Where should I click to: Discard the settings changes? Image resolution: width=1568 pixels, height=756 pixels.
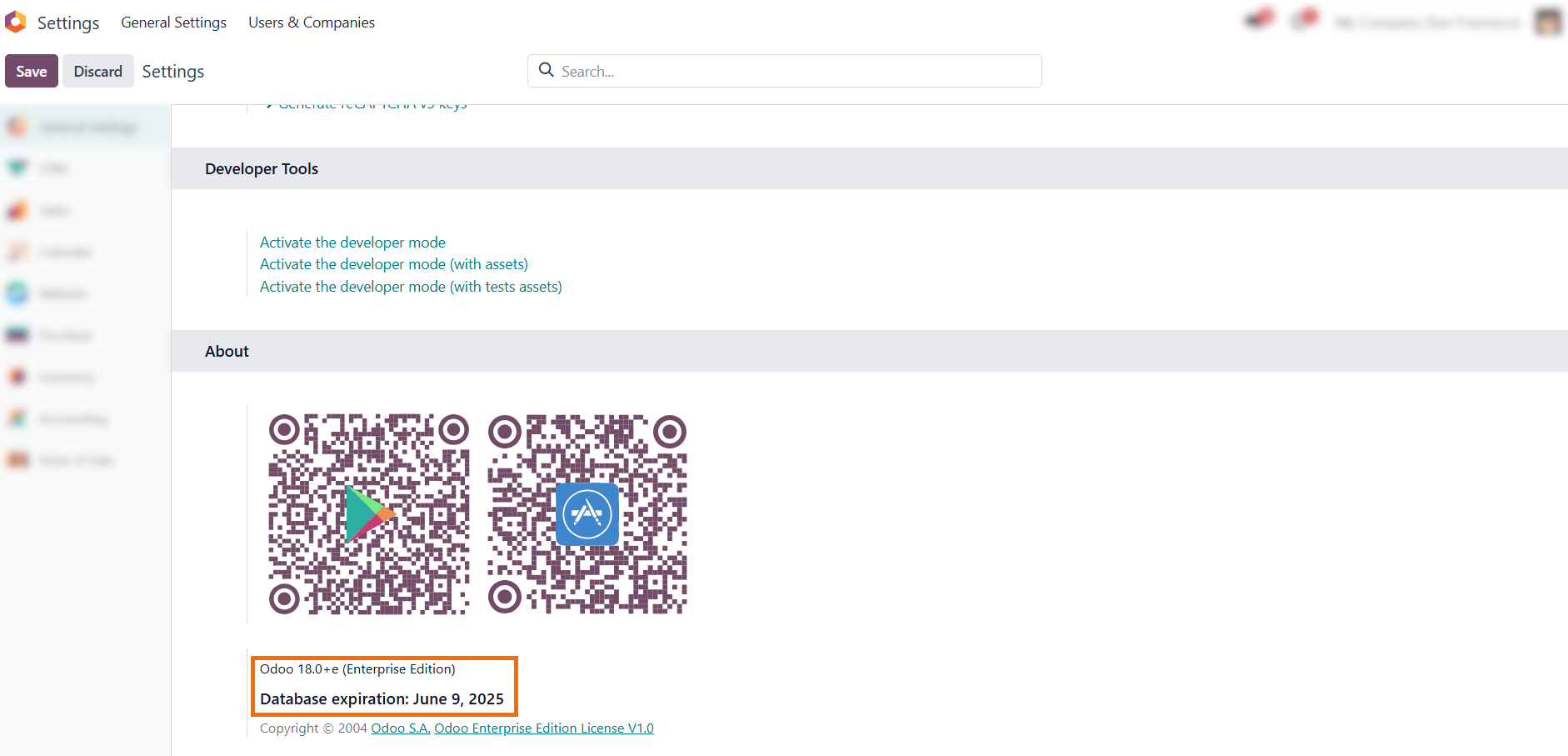98,71
